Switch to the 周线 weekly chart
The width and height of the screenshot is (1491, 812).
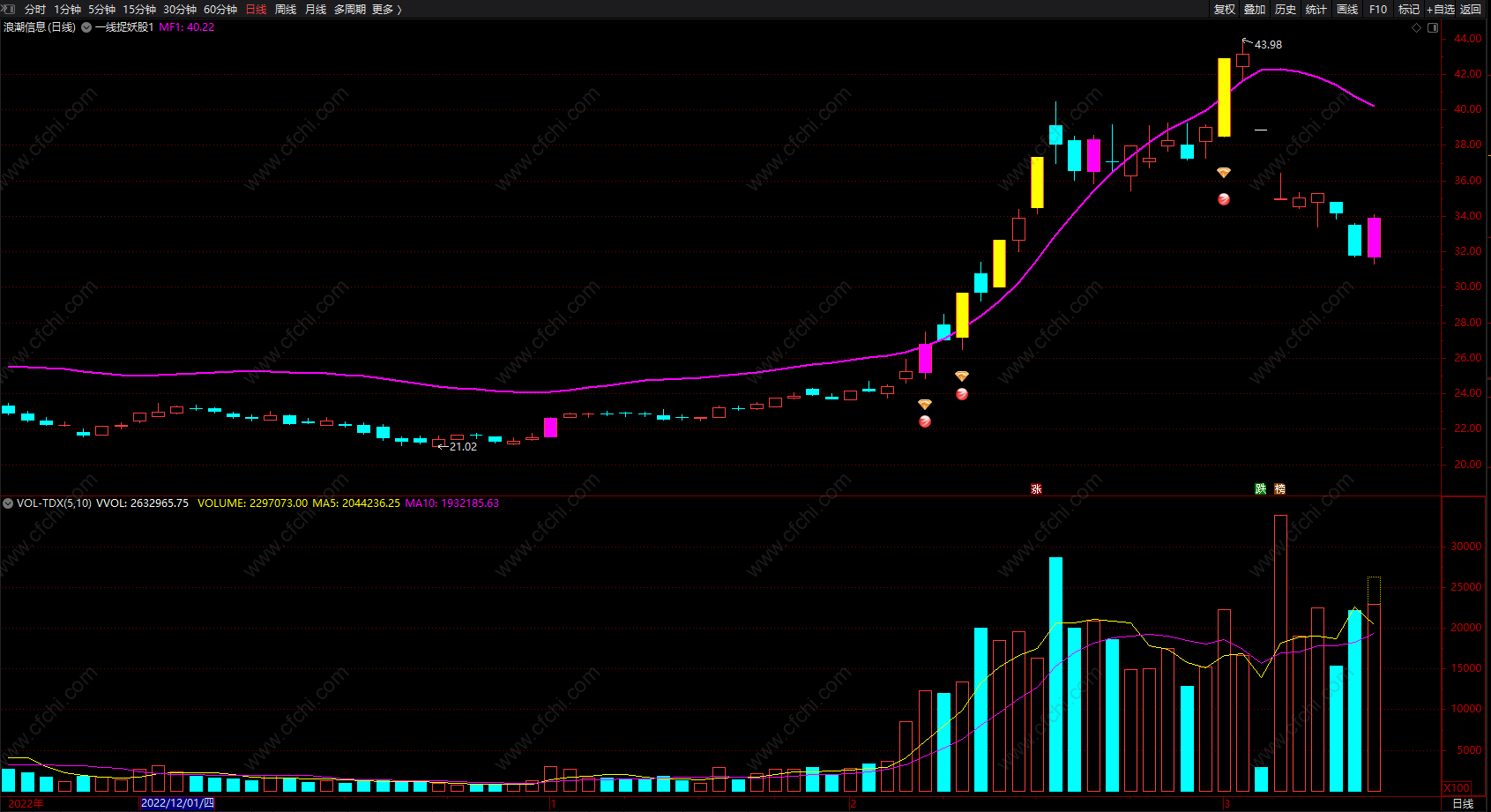pyautogui.click(x=286, y=9)
